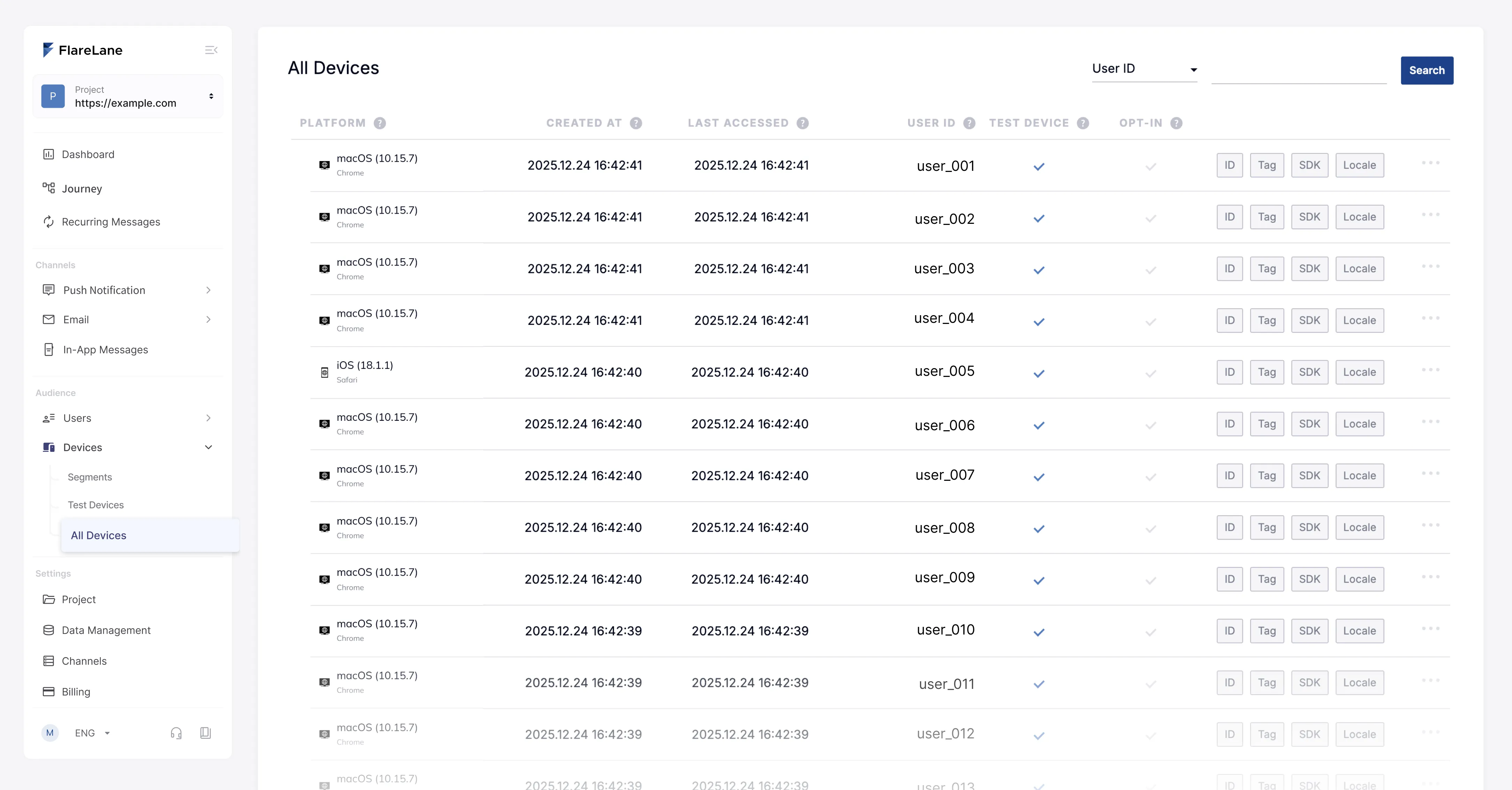Click ID button for user_012
Screen dimensions: 1512x790
point(1230,734)
